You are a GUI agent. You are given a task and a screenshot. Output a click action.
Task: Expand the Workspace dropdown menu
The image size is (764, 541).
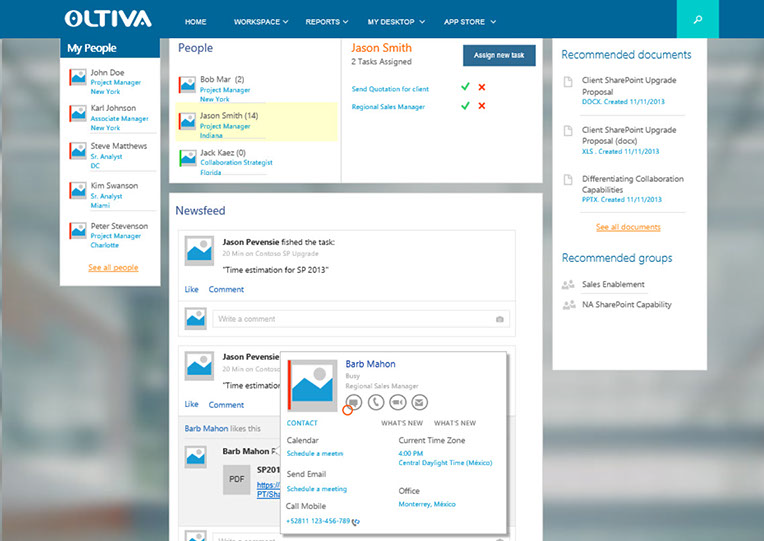click(260, 21)
